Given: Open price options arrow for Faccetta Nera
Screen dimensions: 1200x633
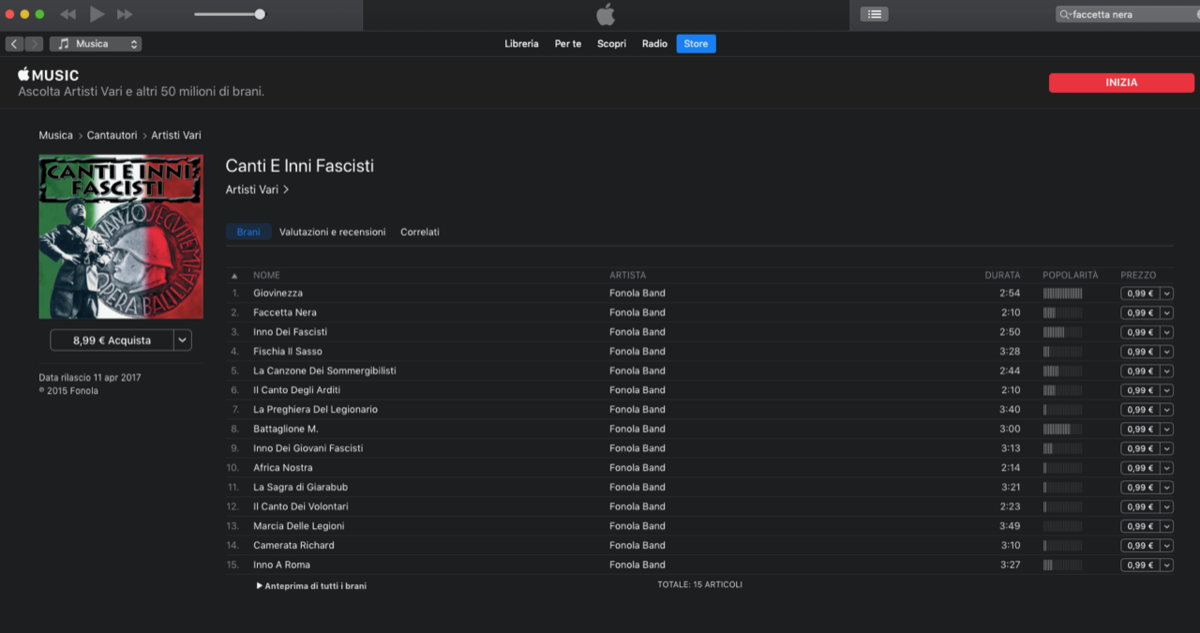Looking at the screenshot, I should (1167, 312).
